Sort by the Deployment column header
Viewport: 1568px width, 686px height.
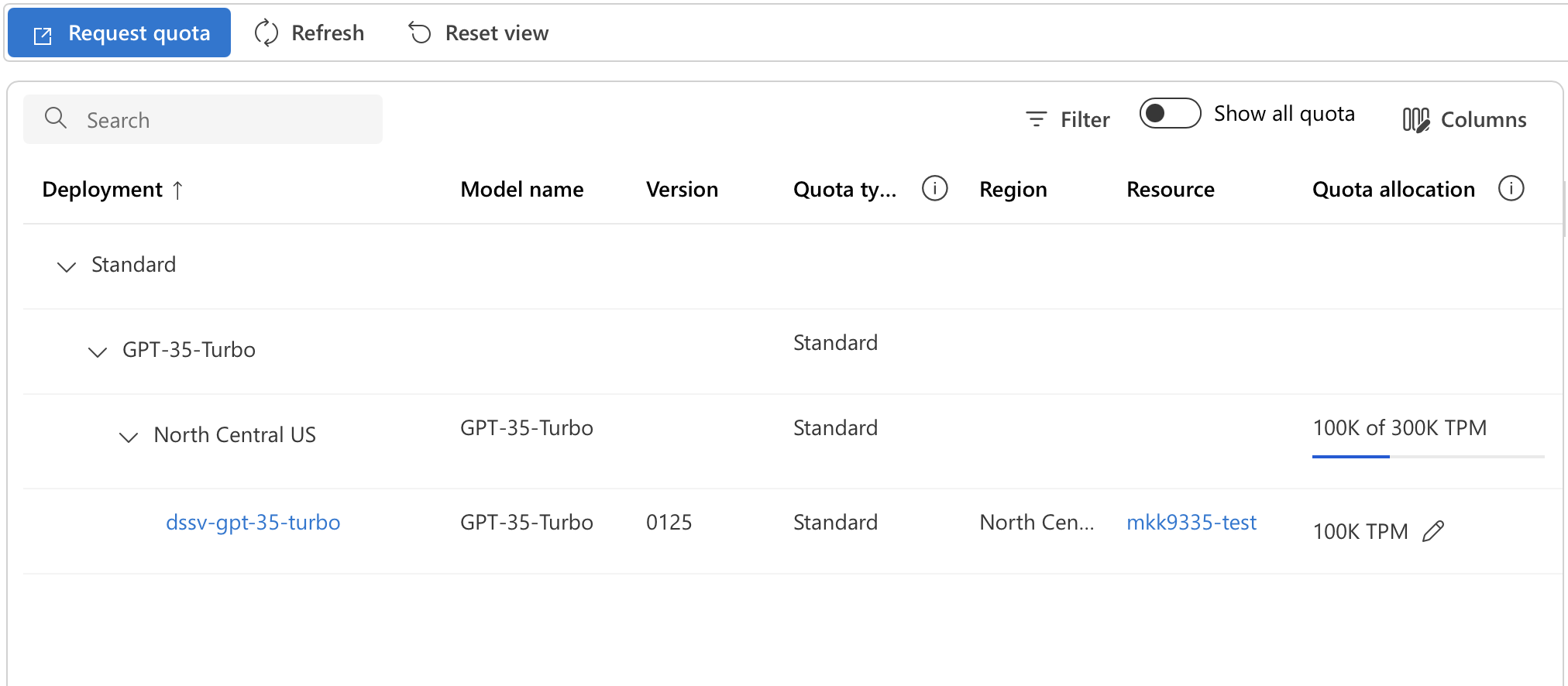[102, 190]
